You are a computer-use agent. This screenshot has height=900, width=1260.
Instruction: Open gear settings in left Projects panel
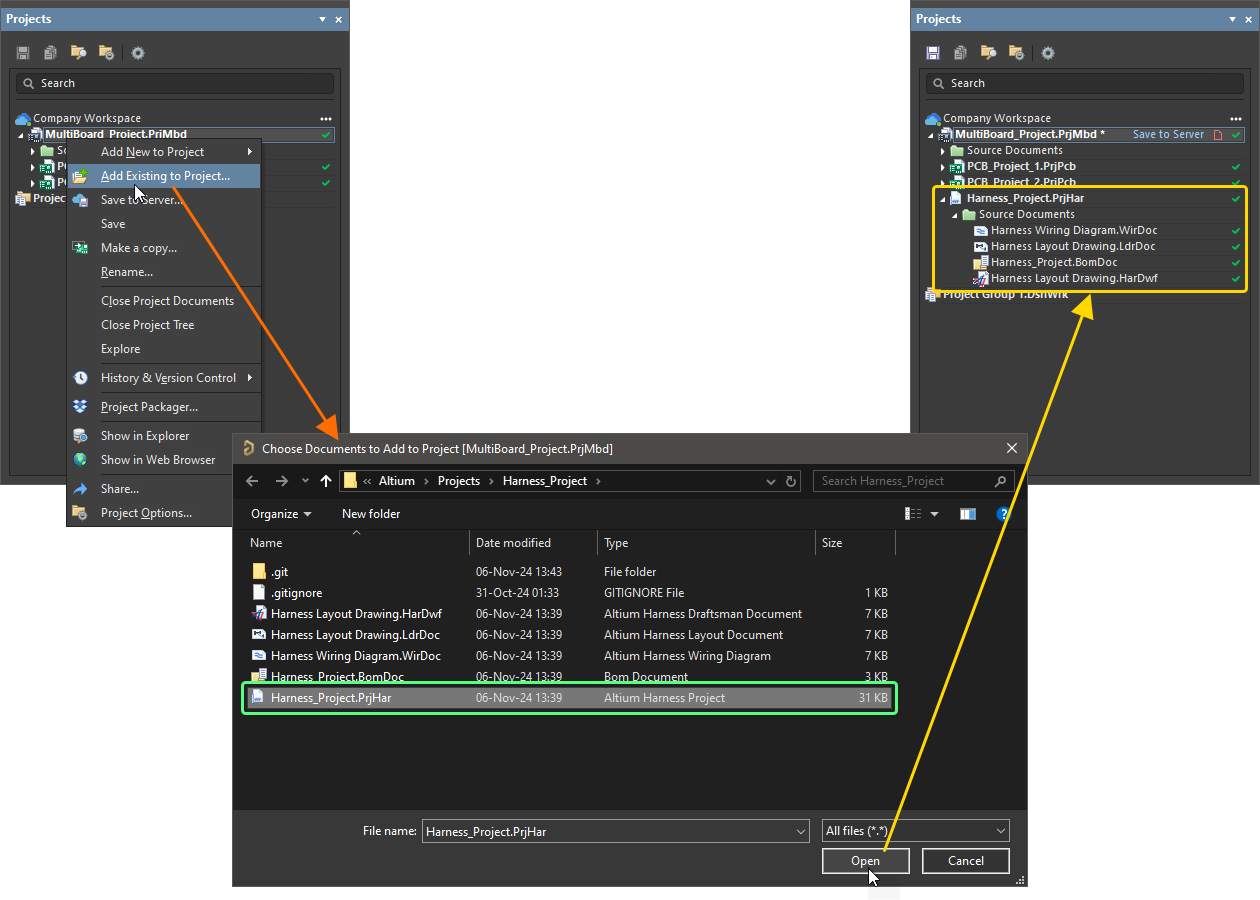coord(138,53)
